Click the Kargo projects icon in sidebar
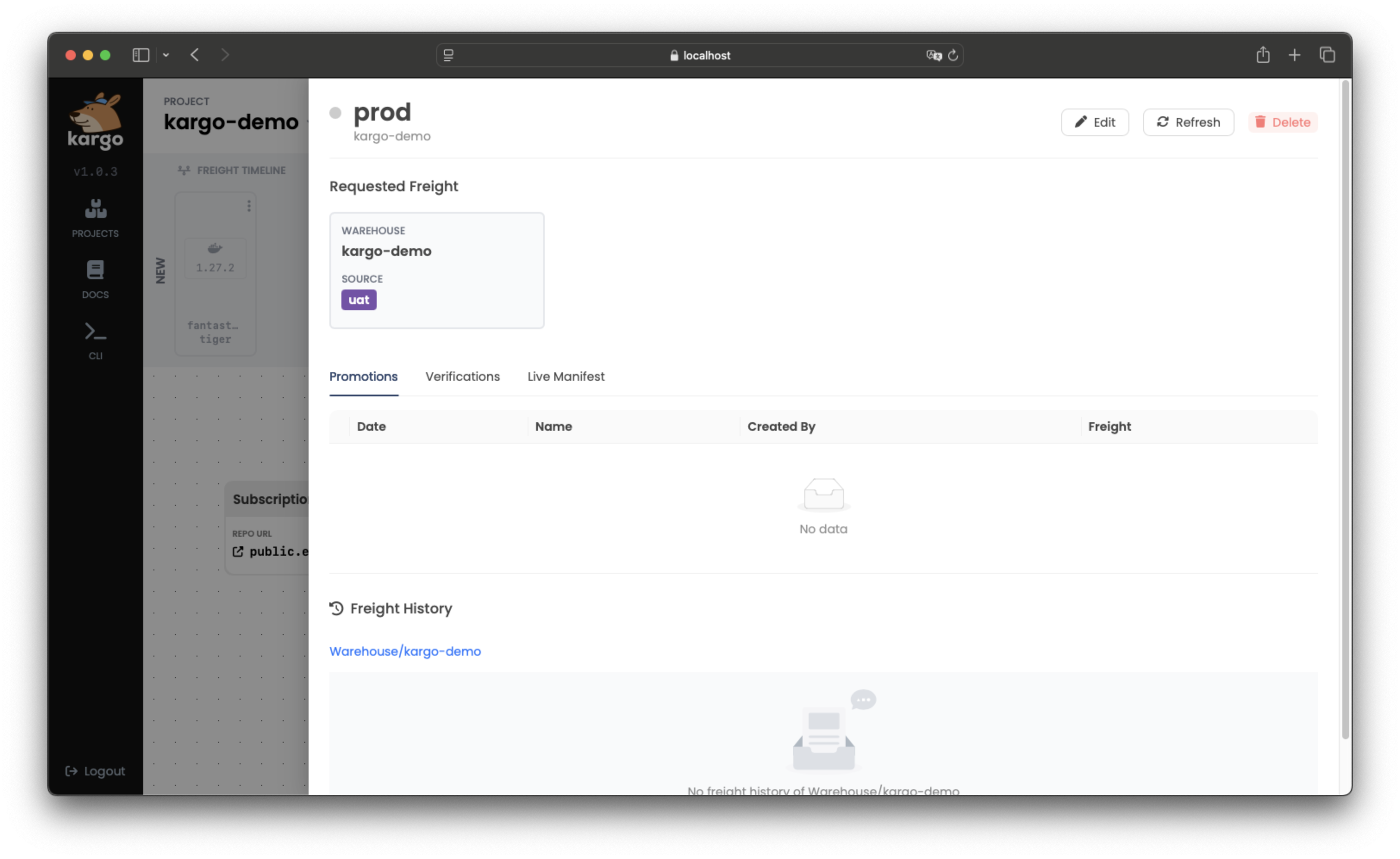This screenshot has width=1400, height=859. (95, 210)
